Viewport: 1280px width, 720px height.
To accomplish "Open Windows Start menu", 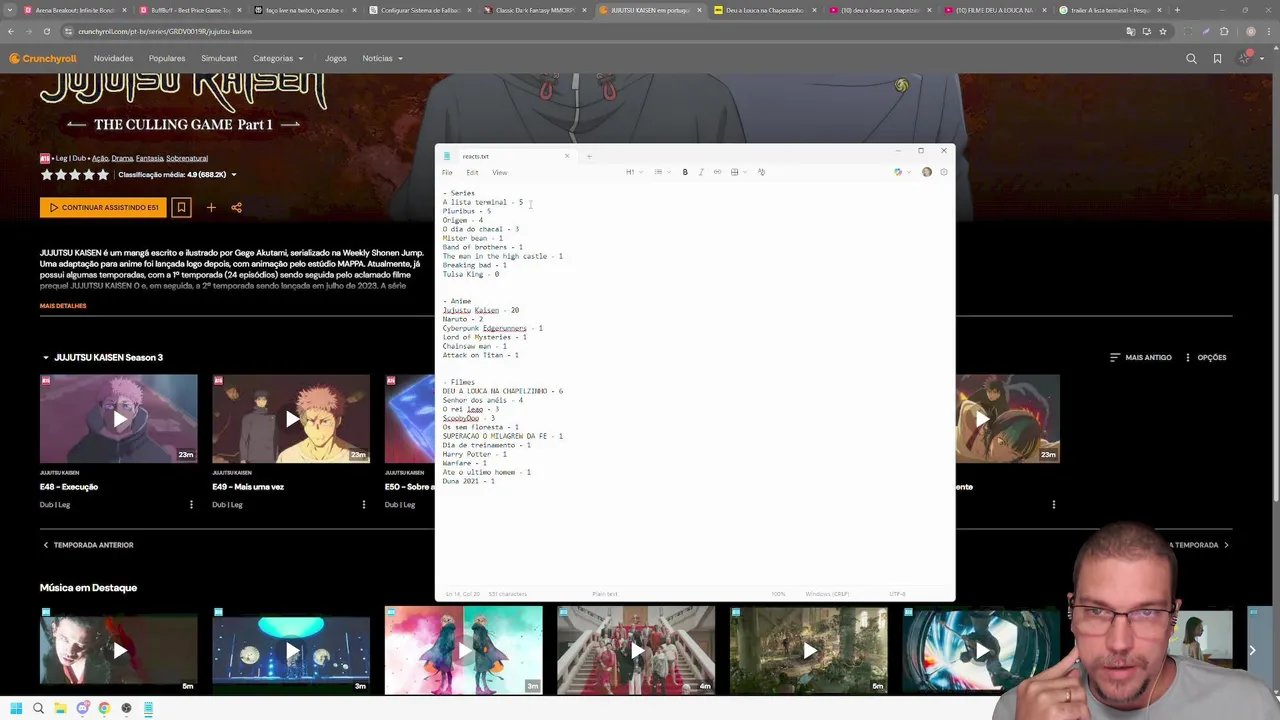I will point(16,708).
